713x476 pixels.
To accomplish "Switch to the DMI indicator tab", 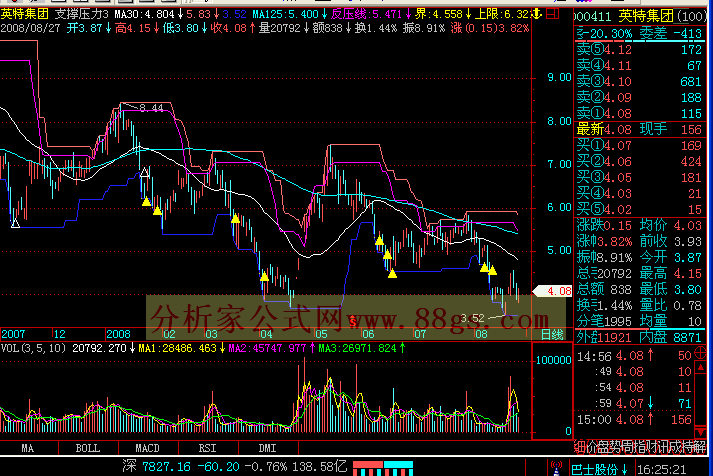I will pos(267,448).
